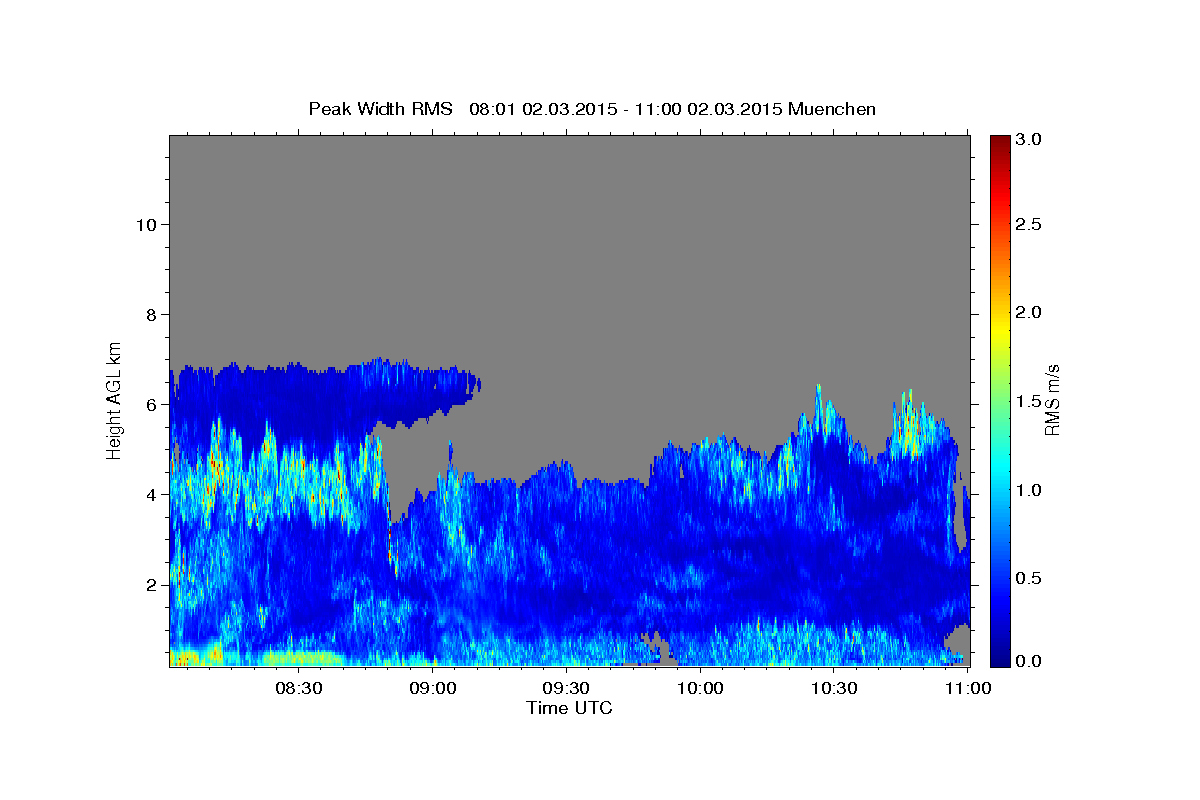The height and width of the screenshot is (800, 1200).
Task: Click the 'Height AGL km' axis label
Action: 115,399
